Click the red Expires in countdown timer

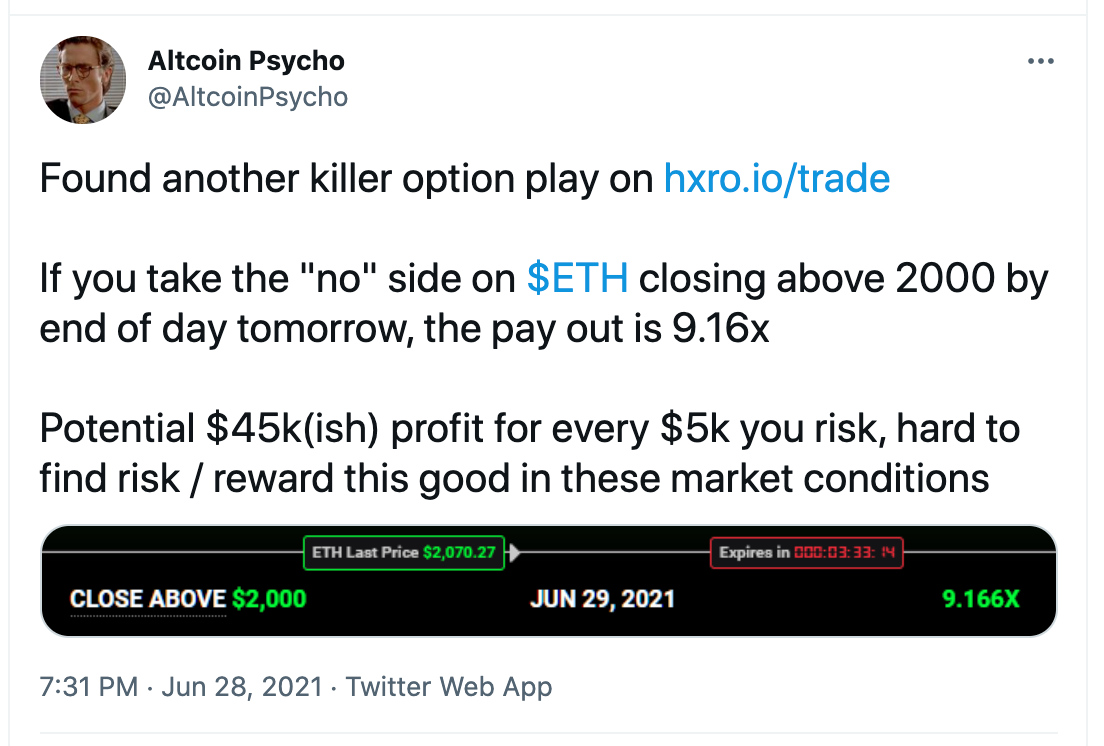806,552
